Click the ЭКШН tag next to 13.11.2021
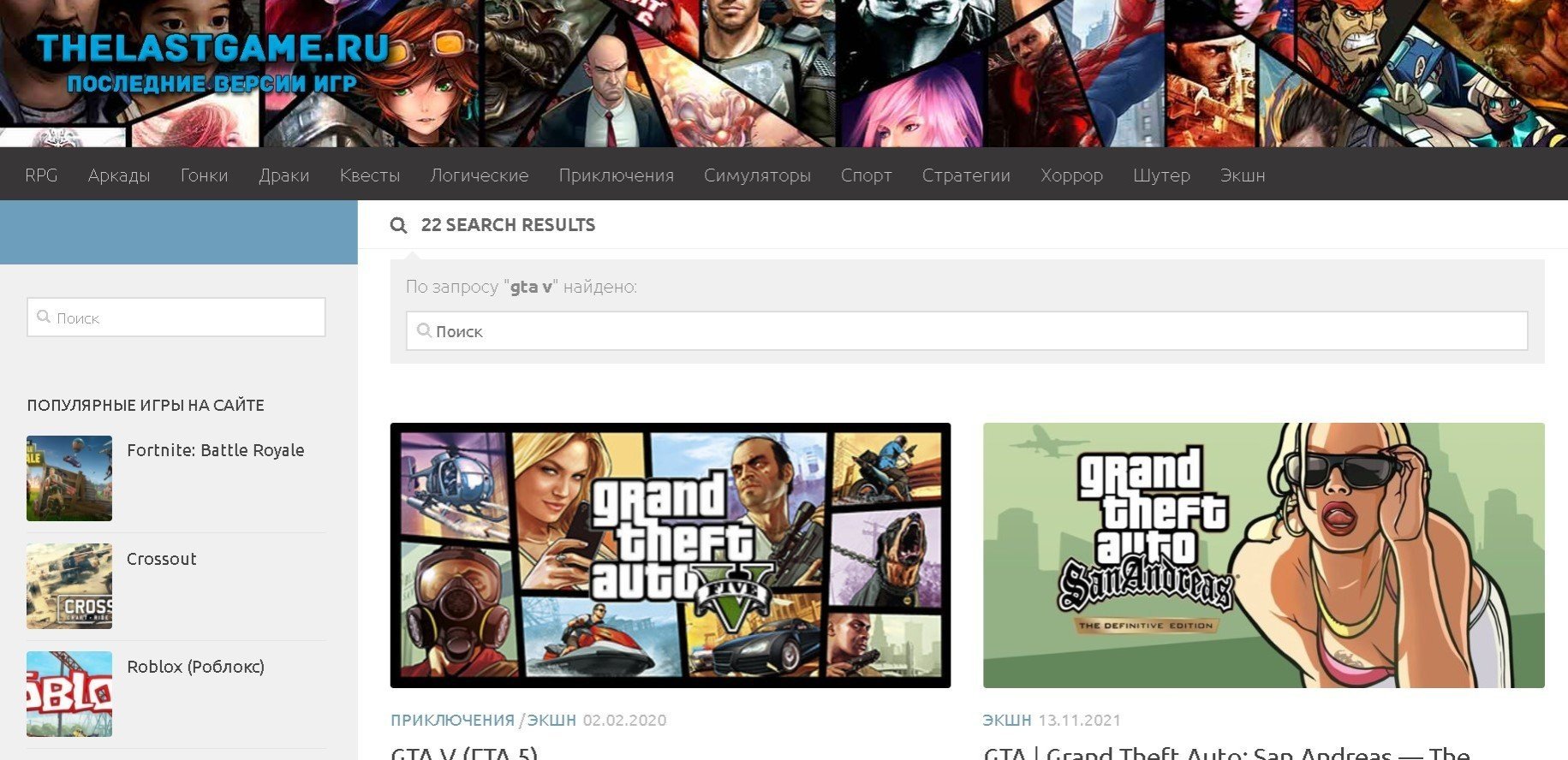The width and height of the screenshot is (1568, 760). pos(1007,721)
